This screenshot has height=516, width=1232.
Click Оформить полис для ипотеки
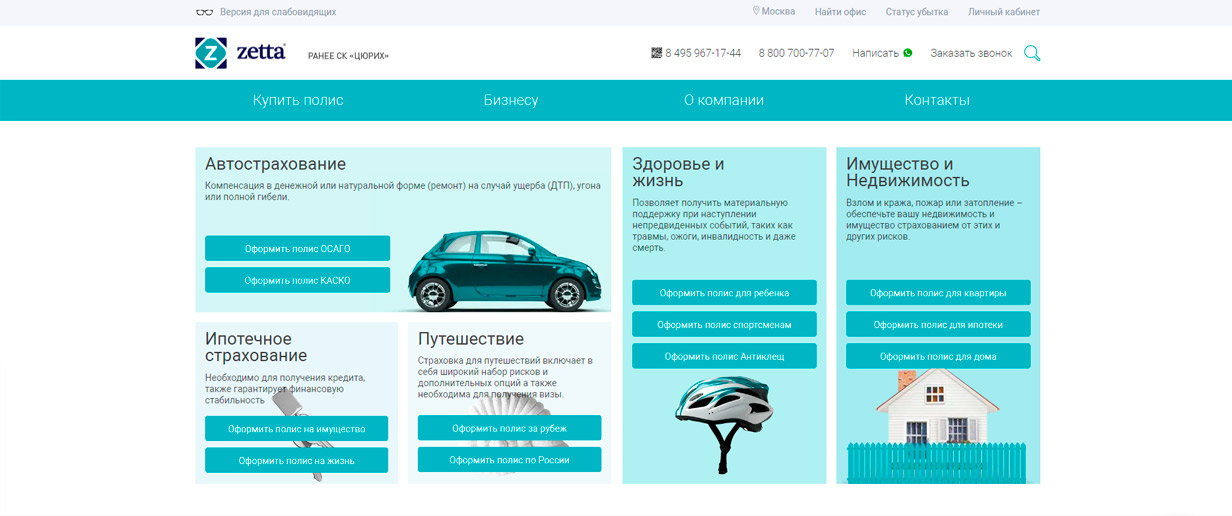(938, 324)
